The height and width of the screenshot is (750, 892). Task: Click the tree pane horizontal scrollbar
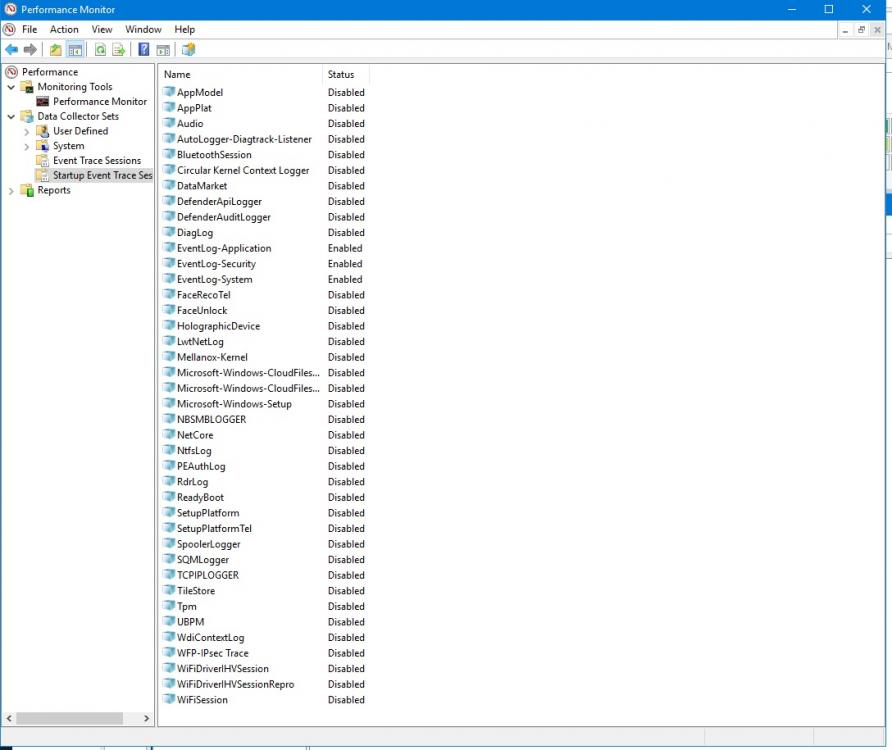70,718
